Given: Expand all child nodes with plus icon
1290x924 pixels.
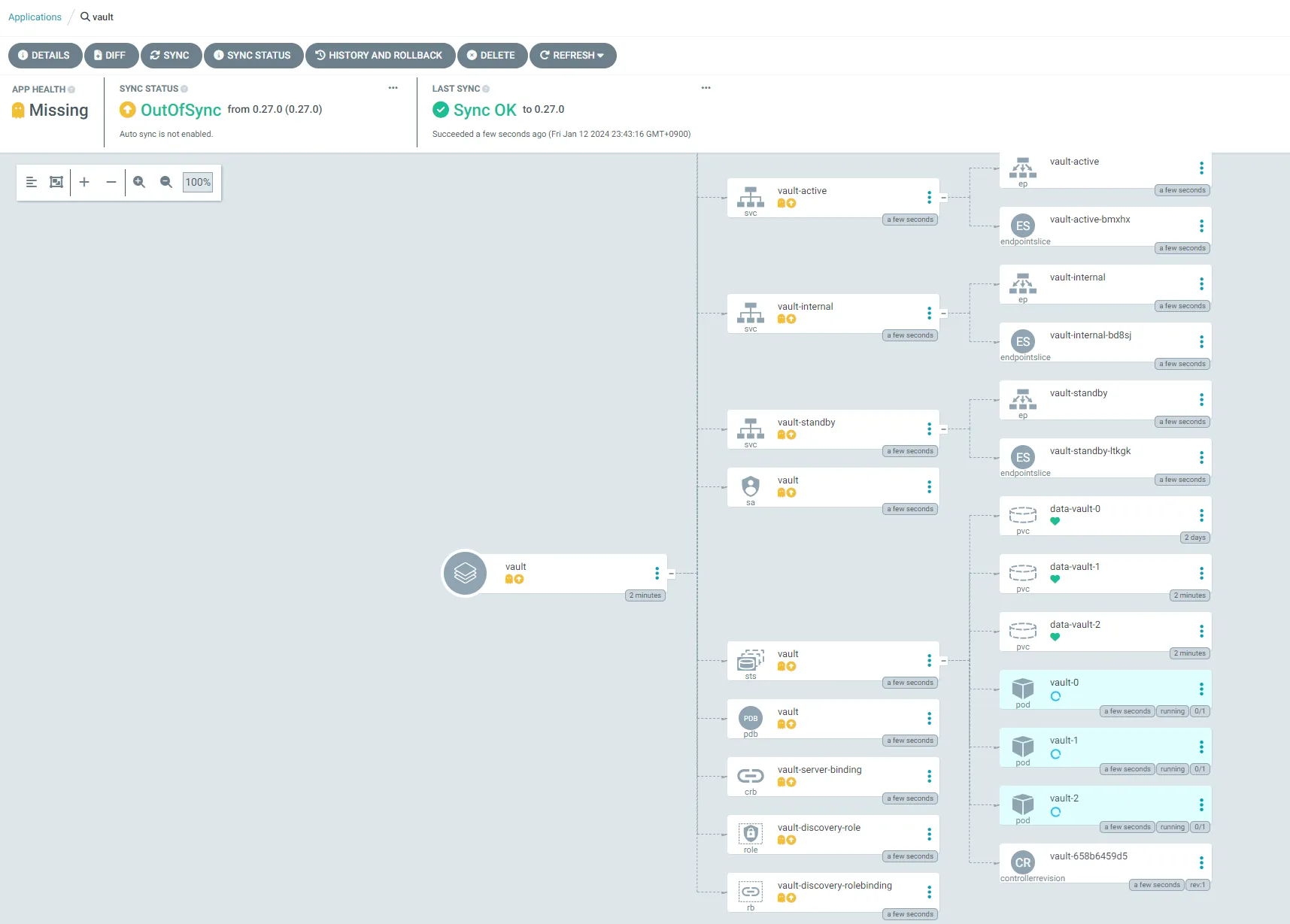Looking at the screenshot, I should pyautogui.click(x=84, y=182).
